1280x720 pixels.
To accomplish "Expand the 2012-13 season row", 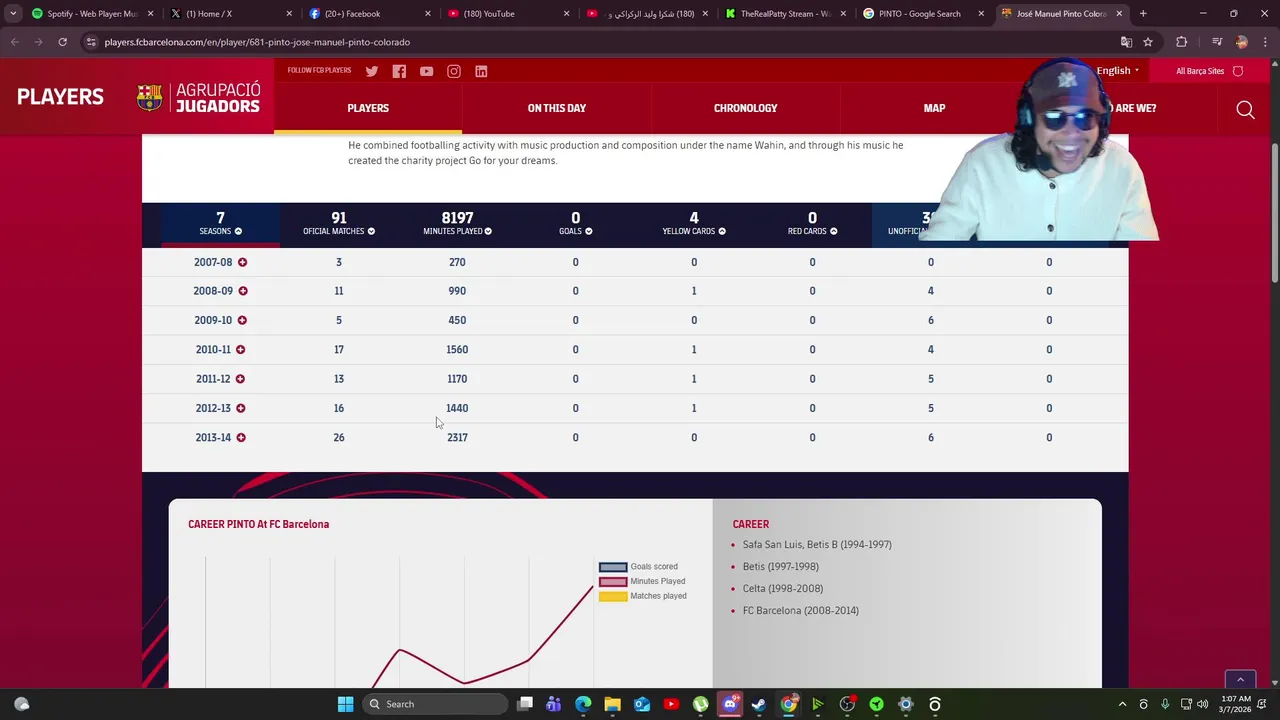I will coord(240,408).
